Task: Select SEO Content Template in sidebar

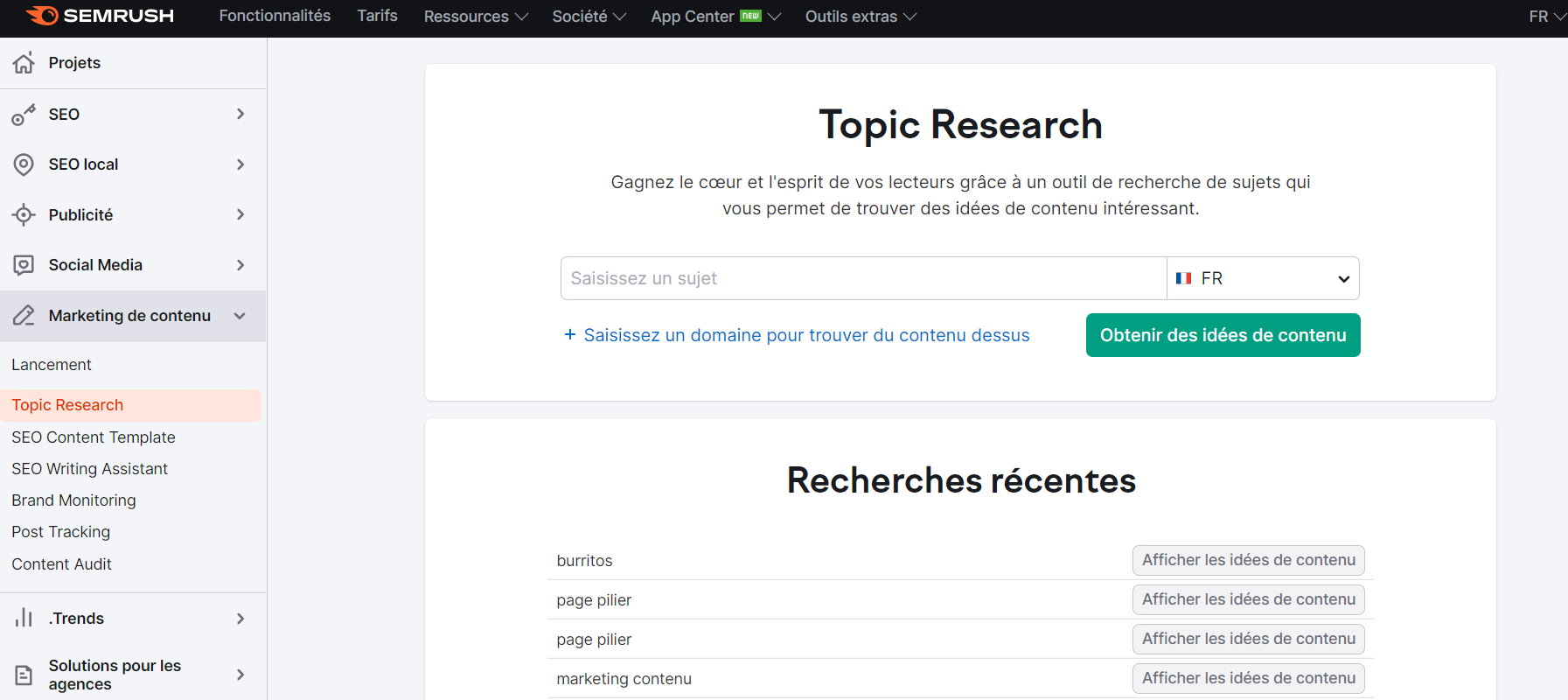Action: click(x=94, y=437)
